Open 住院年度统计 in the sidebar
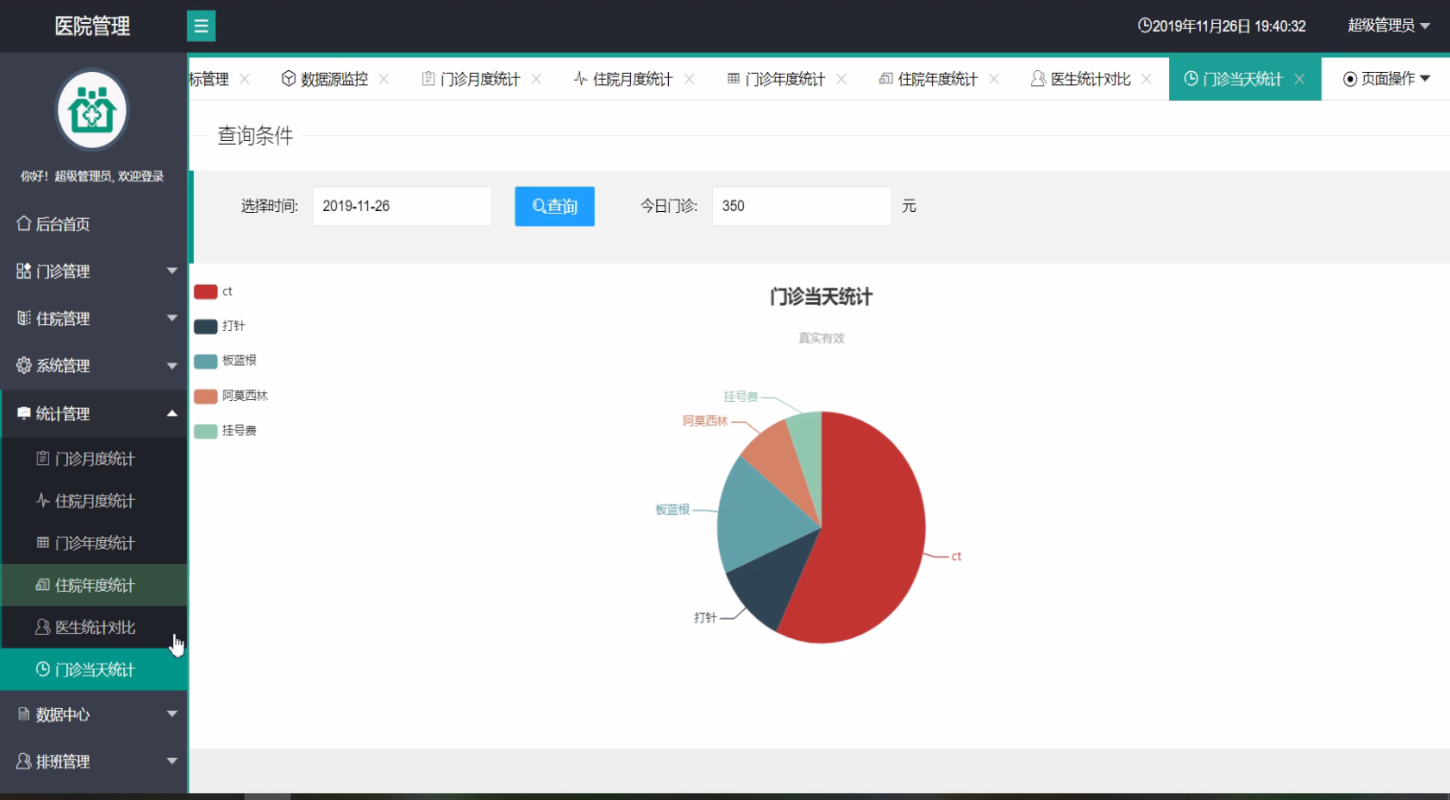The width and height of the screenshot is (1450, 800). click(x=94, y=585)
